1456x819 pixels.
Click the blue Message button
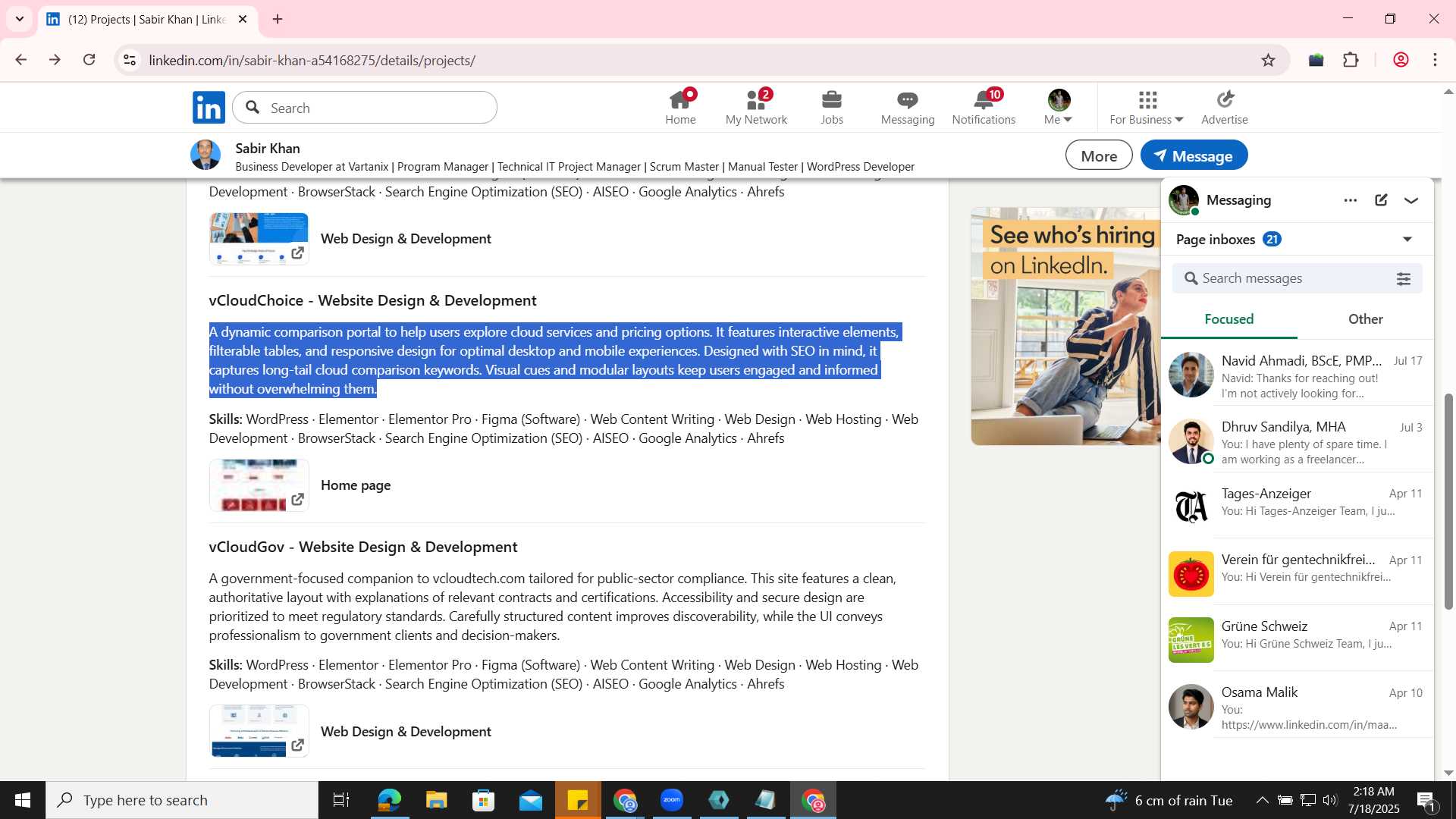point(1194,155)
